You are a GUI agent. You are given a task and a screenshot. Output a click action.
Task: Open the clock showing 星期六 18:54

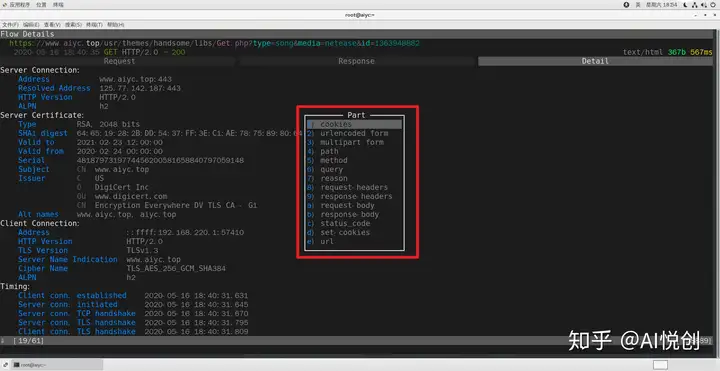click(662, 5)
